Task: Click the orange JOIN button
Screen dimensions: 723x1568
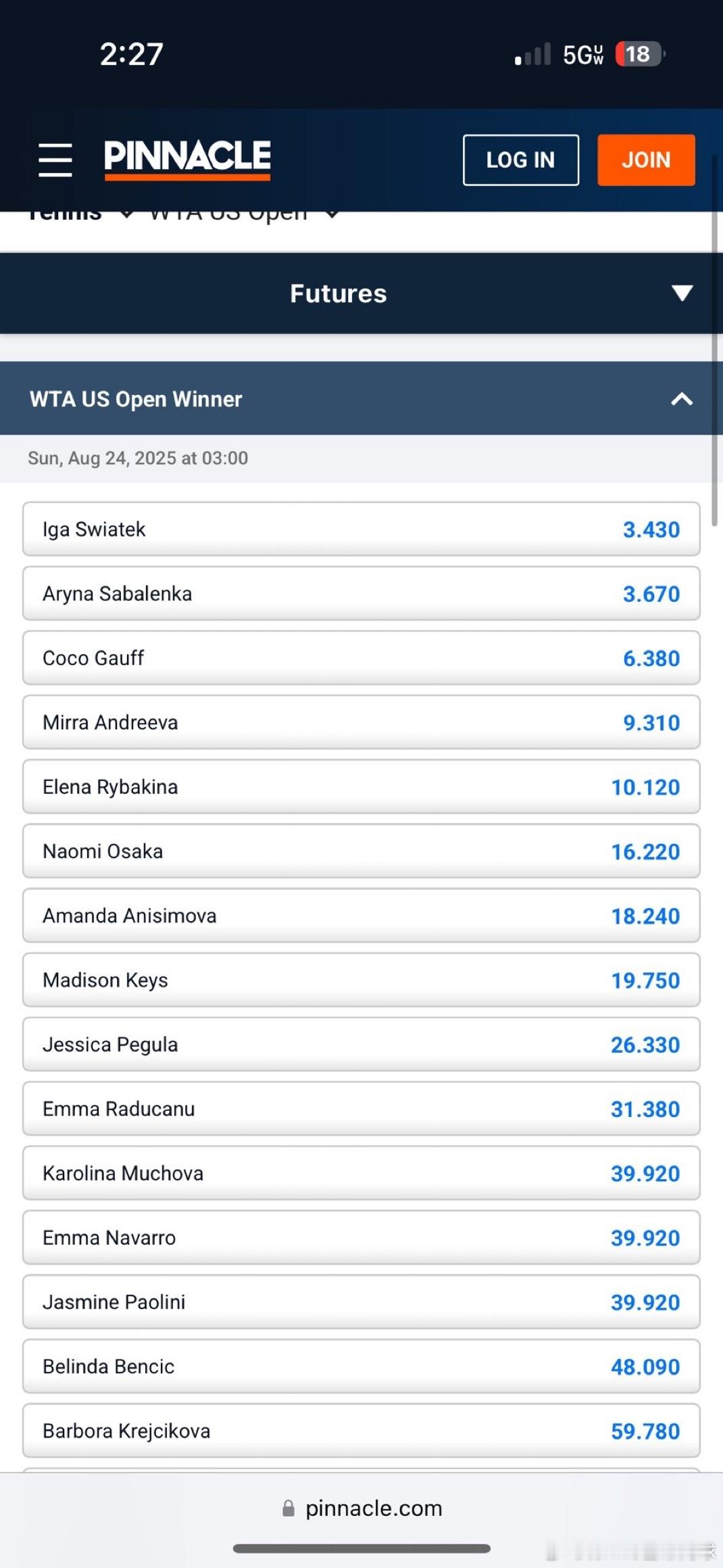Action: click(646, 160)
